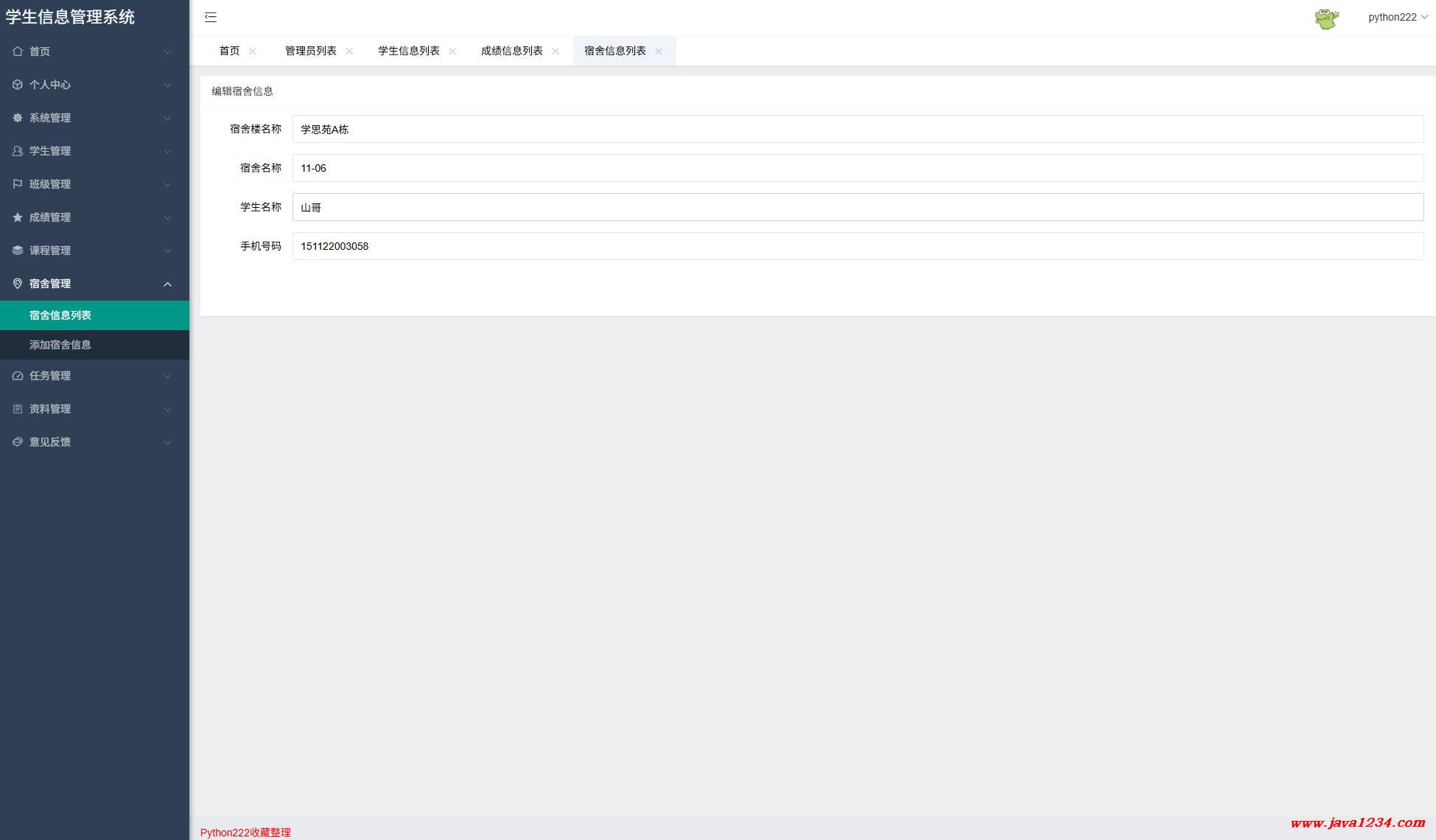The image size is (1436, 840).
Task: Click the home icon beside 首页
Action: pos(18,52)
